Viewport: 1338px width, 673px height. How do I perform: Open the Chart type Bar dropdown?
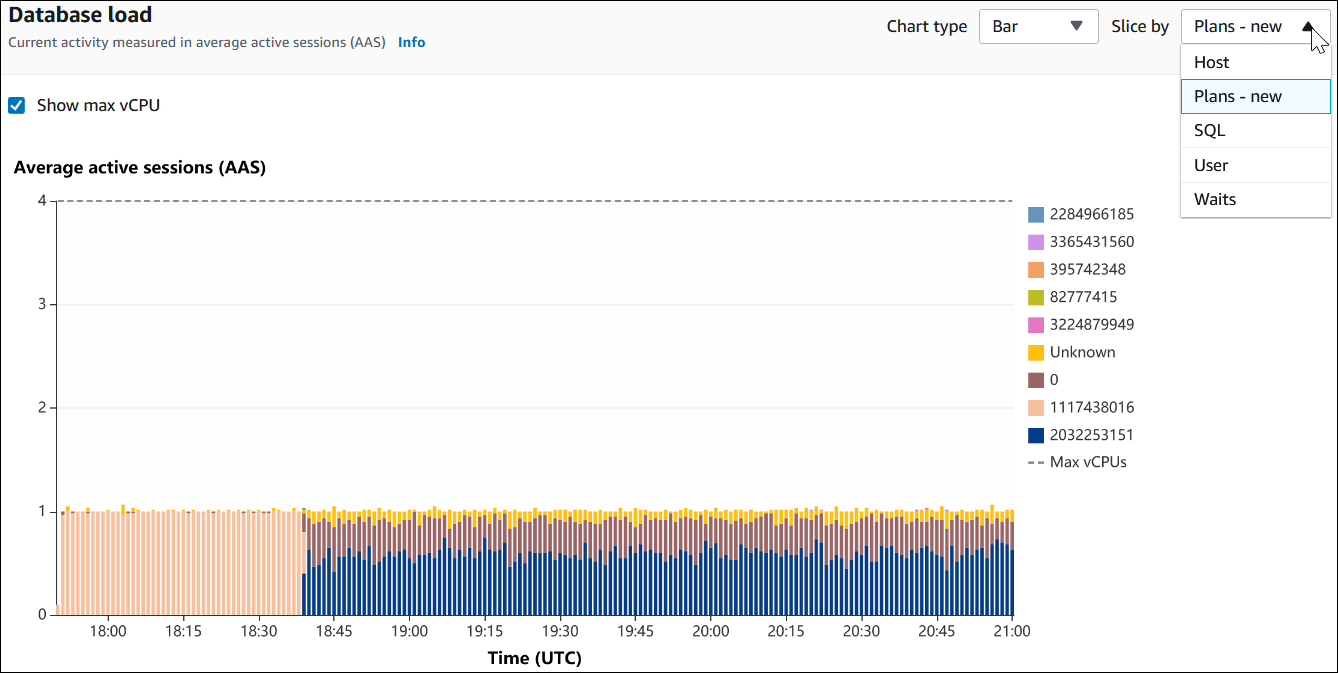[1038, 27]
